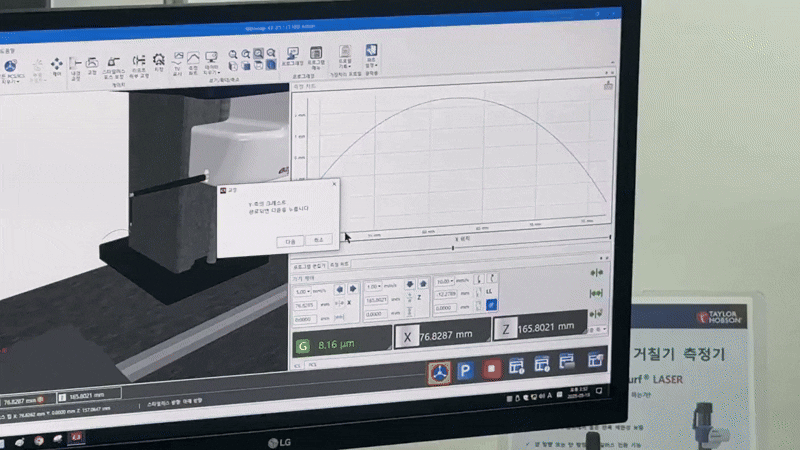The height and width of the screenshot is (450, 800).
Task: Click the first magnifier icon in zoom group
Action: pyautogui.click(x=233, y=54)
